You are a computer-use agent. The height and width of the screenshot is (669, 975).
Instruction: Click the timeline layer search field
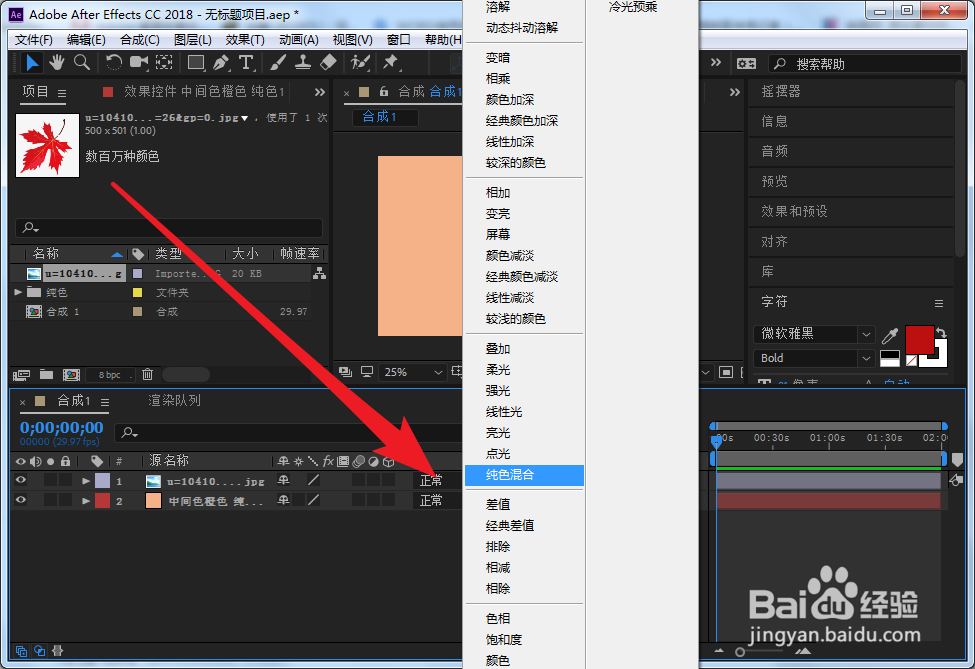(x=289, y=432)
